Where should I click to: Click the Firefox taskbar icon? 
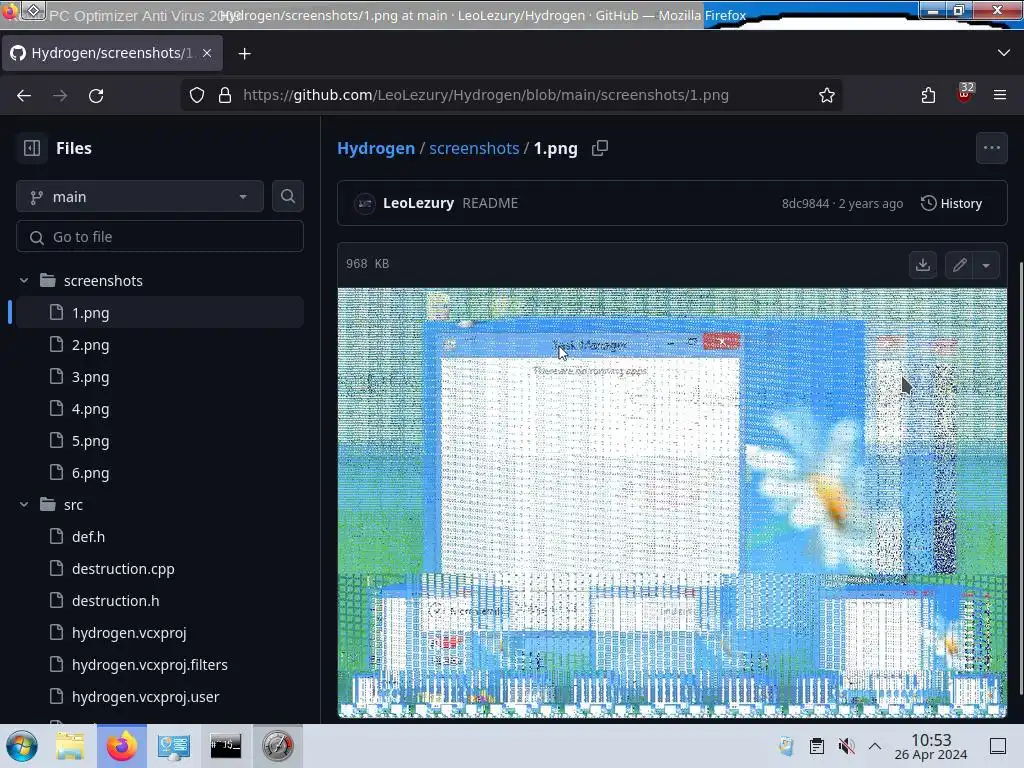pyautogui.click(x=121, y=746)
